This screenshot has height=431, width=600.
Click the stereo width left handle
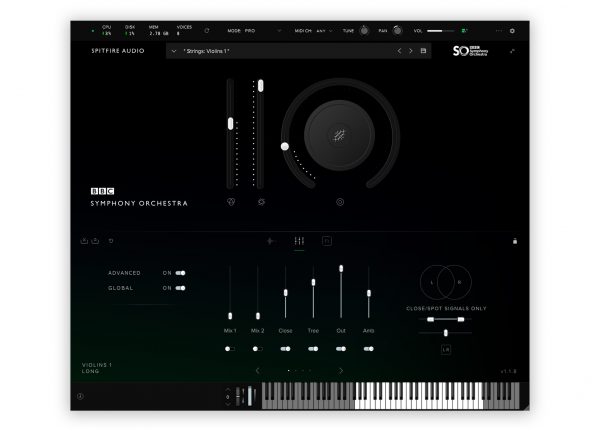[x=430, y=319]
